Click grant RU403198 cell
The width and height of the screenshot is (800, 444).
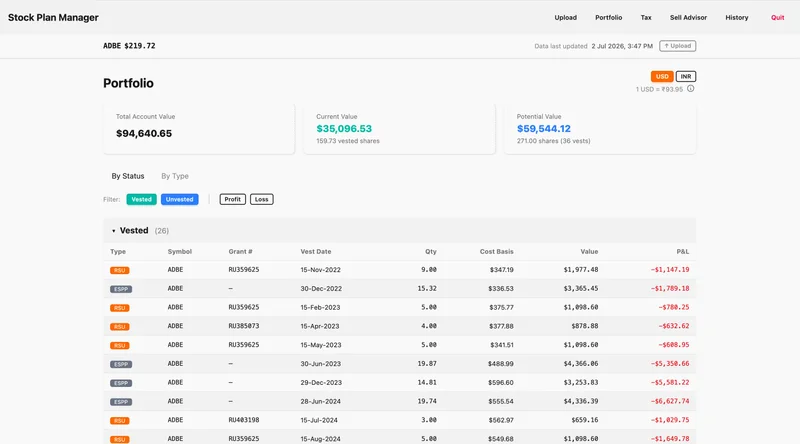[244, 420]
